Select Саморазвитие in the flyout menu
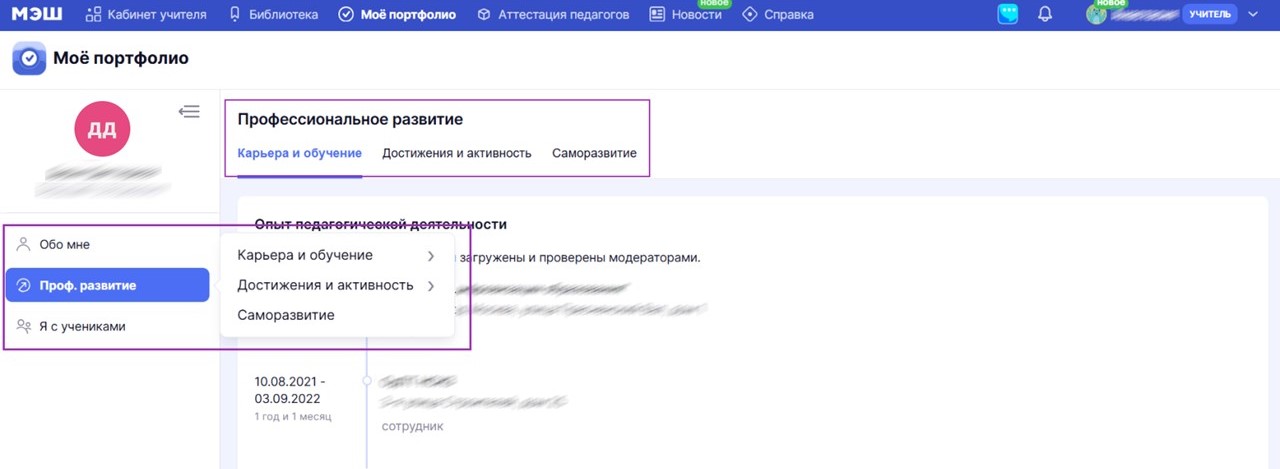 click(286, 315)
